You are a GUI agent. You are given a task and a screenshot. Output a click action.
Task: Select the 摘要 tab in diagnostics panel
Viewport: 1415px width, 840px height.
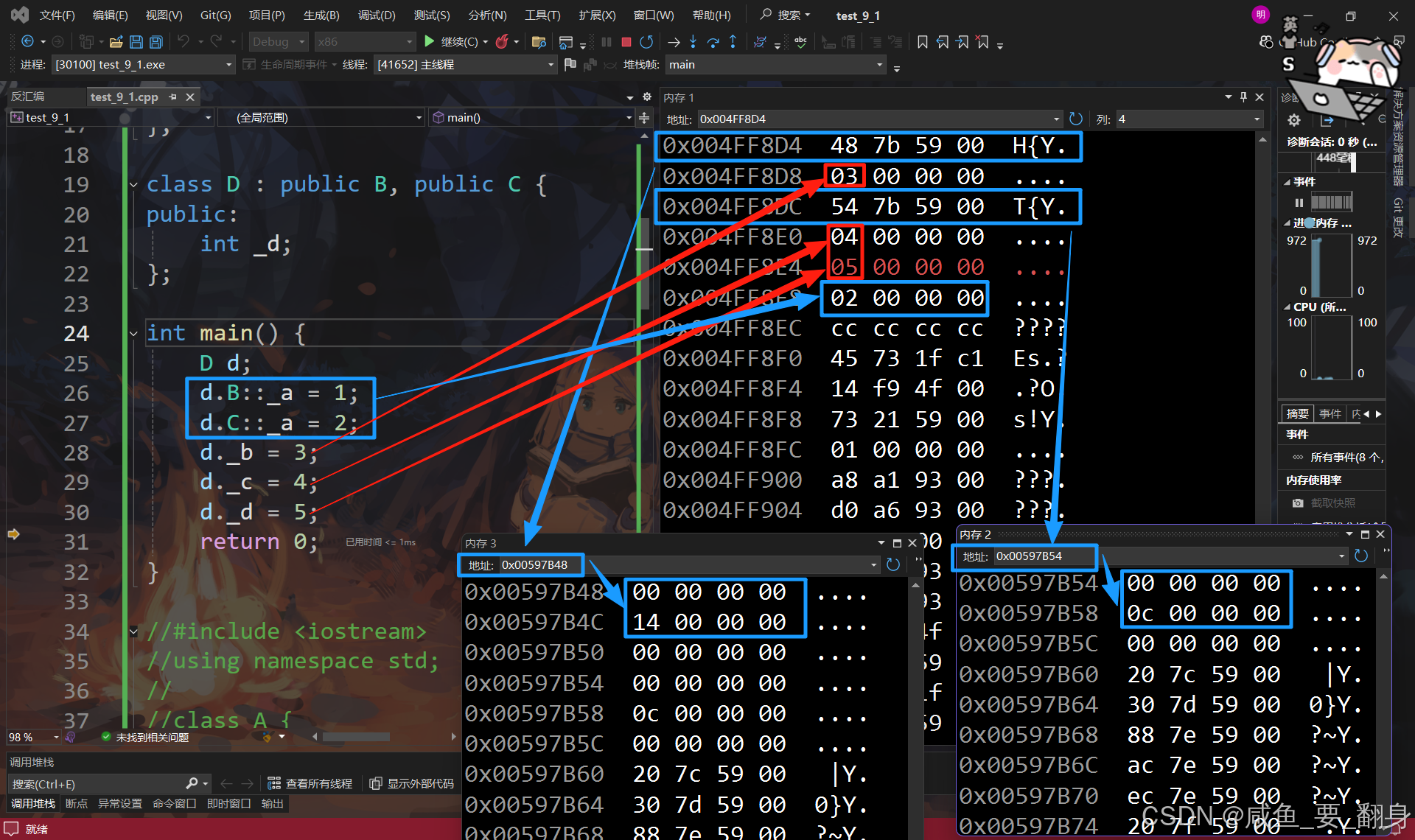(1298, 413)
